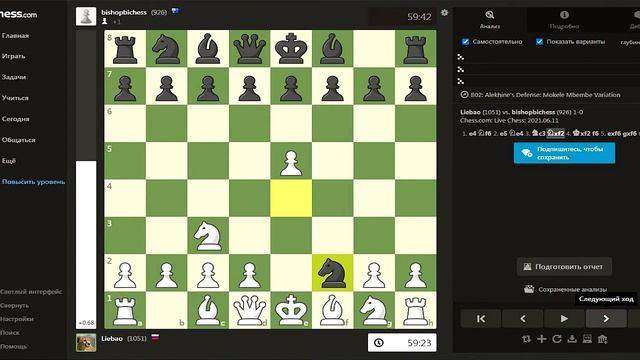The image size is (640, 360).
Task: Click the first engine line icon
Action: pyautogui.click(x=460, y=57)
